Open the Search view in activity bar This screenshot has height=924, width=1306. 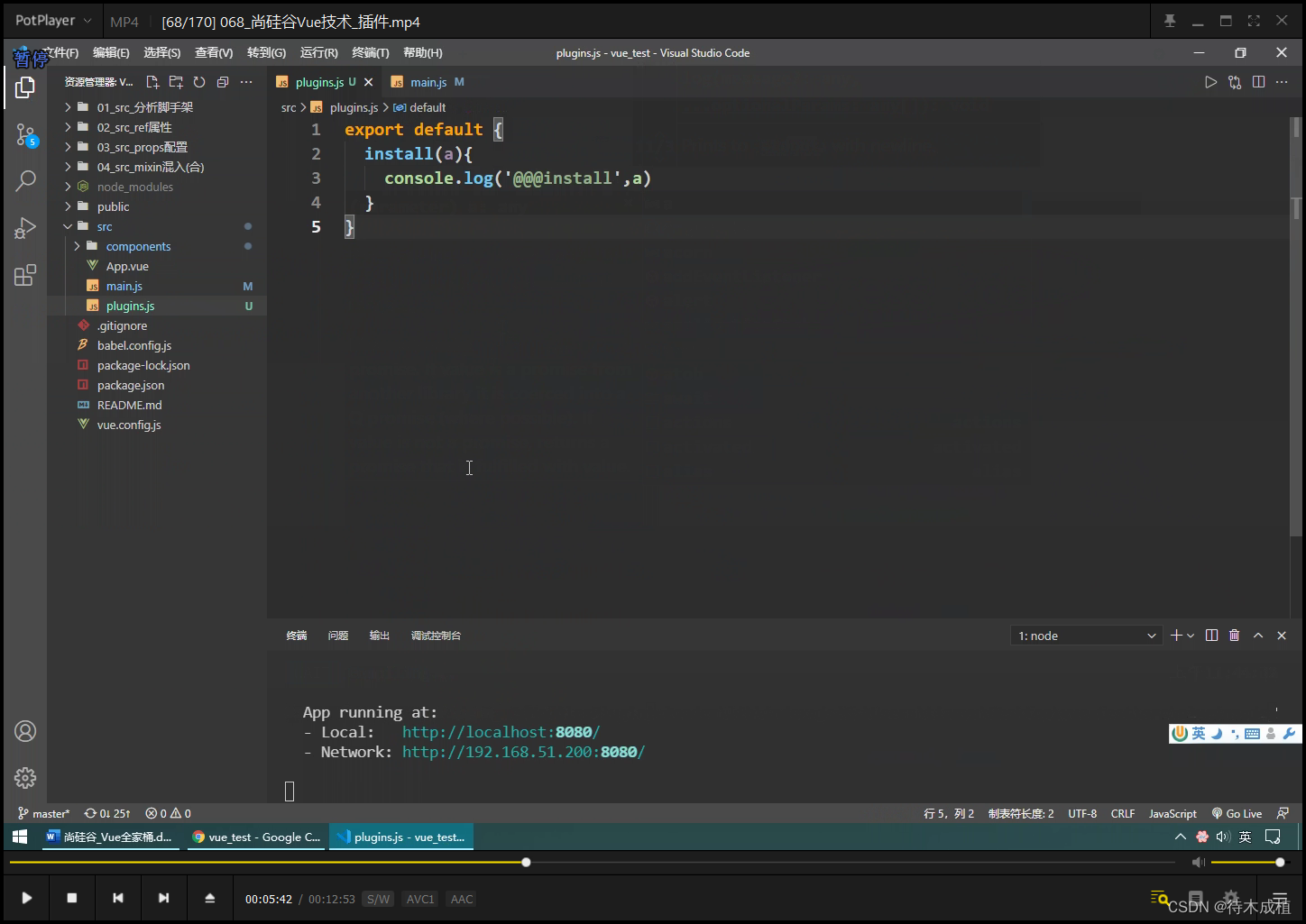pyautogui.click(x=25, y=180)
